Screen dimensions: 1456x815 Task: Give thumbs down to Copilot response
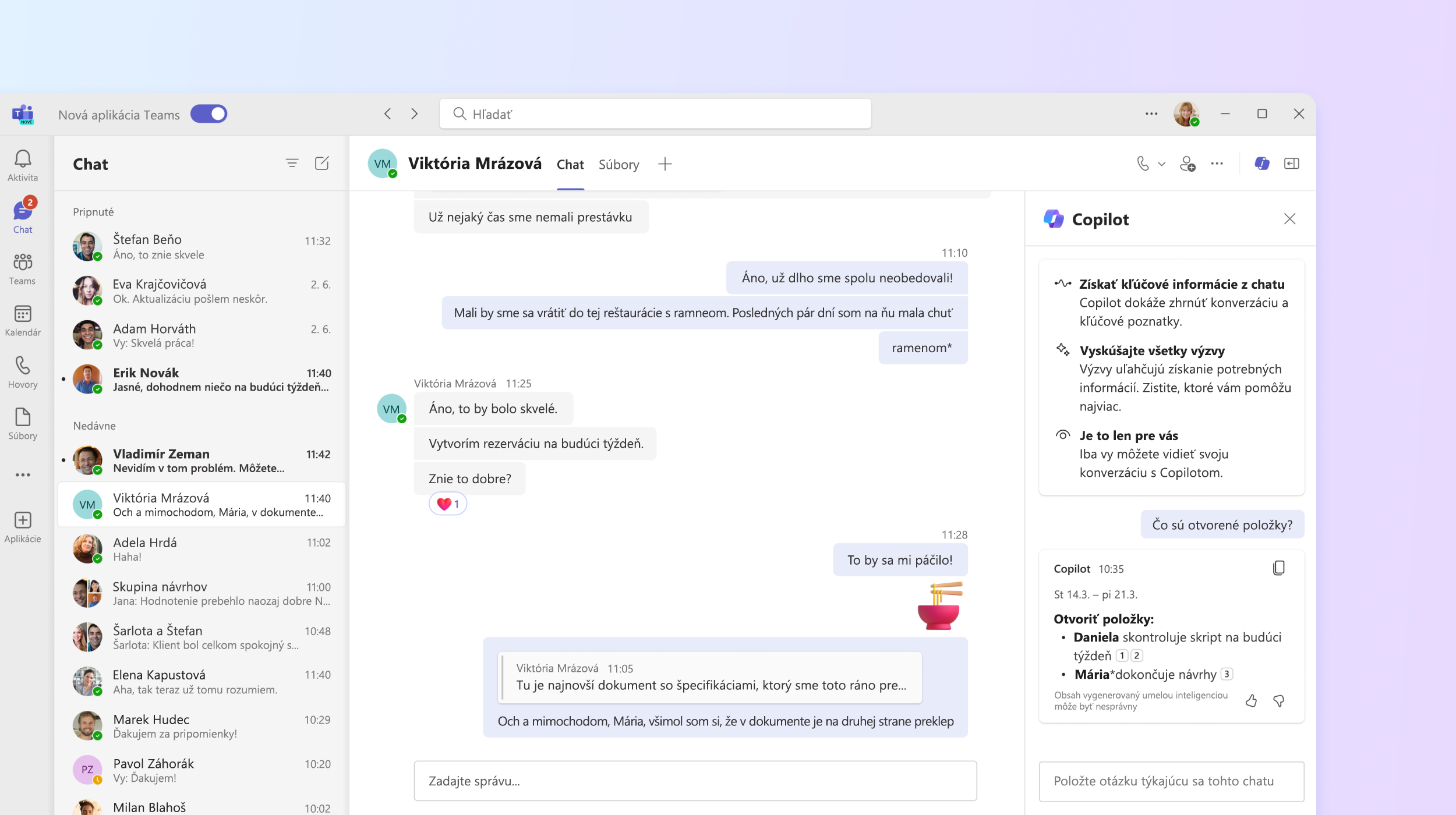(x=1278, y=700)
